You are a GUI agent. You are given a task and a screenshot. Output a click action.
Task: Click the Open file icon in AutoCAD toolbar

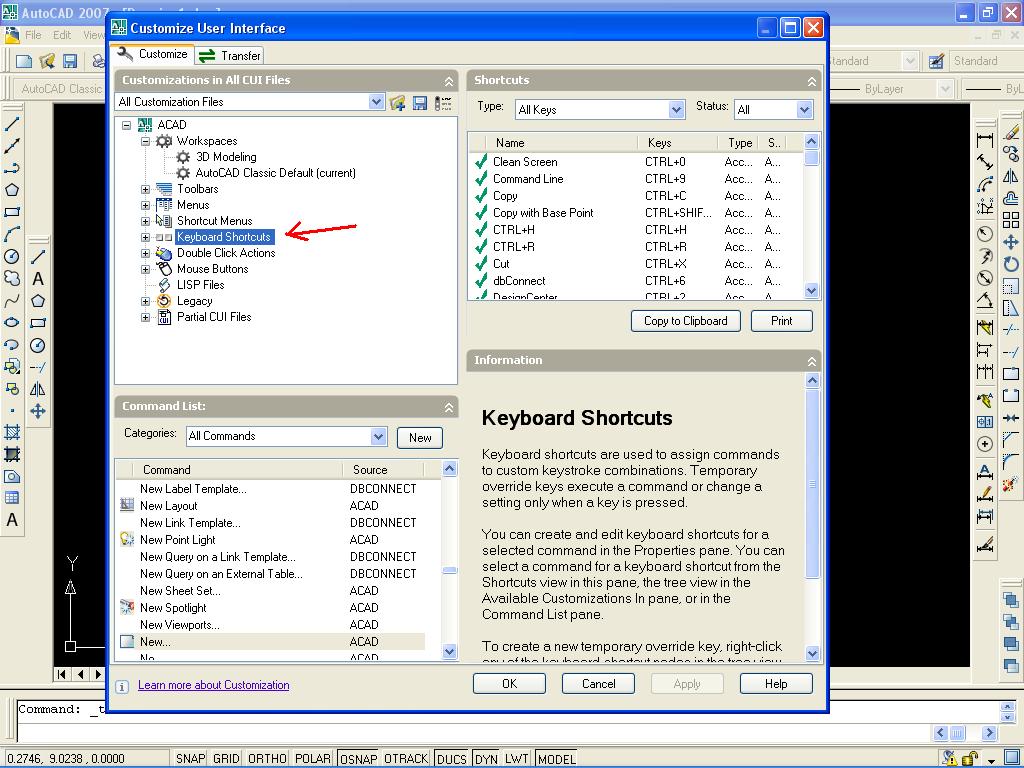[x=47, y=61]
